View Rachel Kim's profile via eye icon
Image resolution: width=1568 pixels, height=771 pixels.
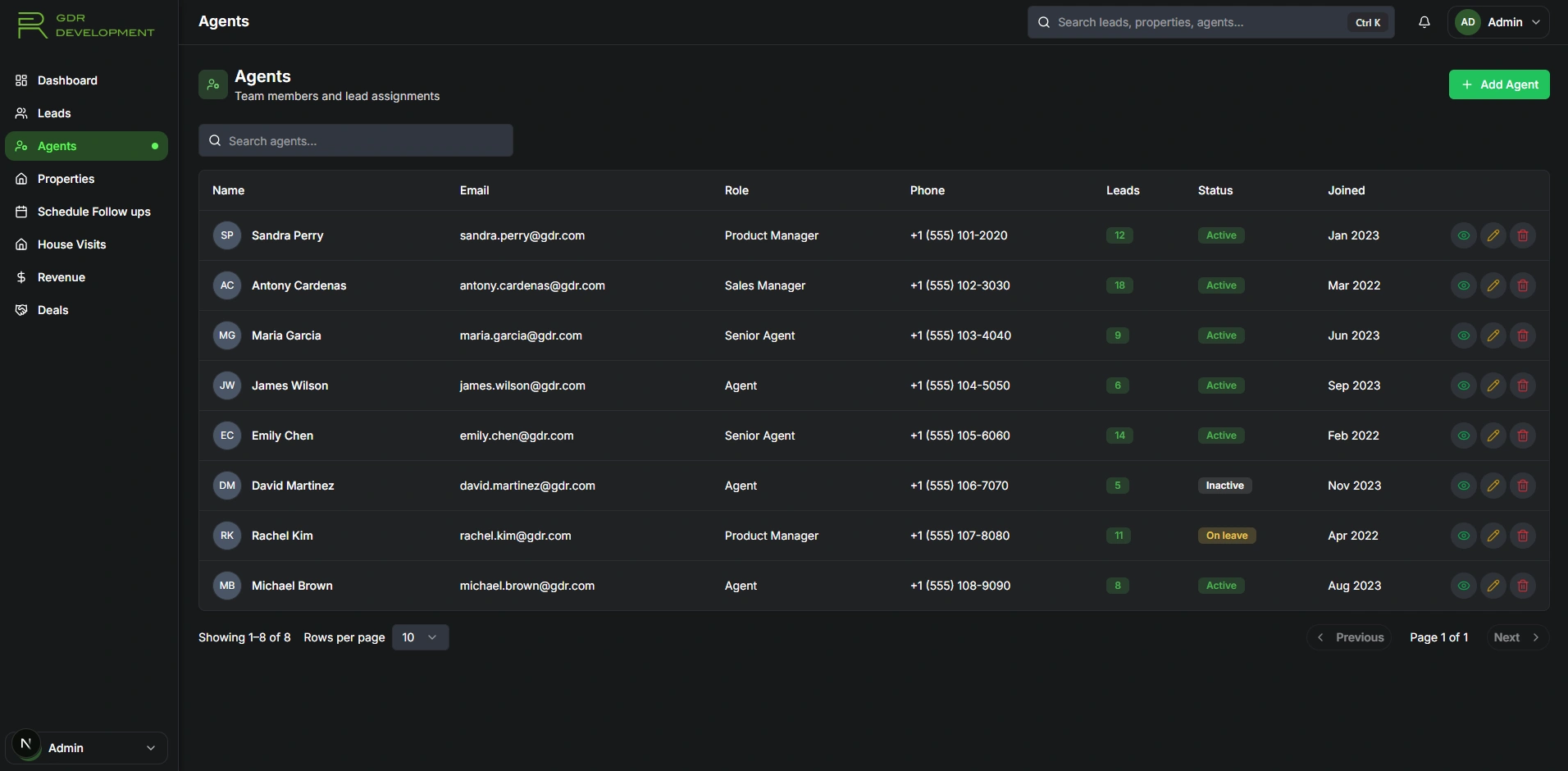coord(1464,536)
